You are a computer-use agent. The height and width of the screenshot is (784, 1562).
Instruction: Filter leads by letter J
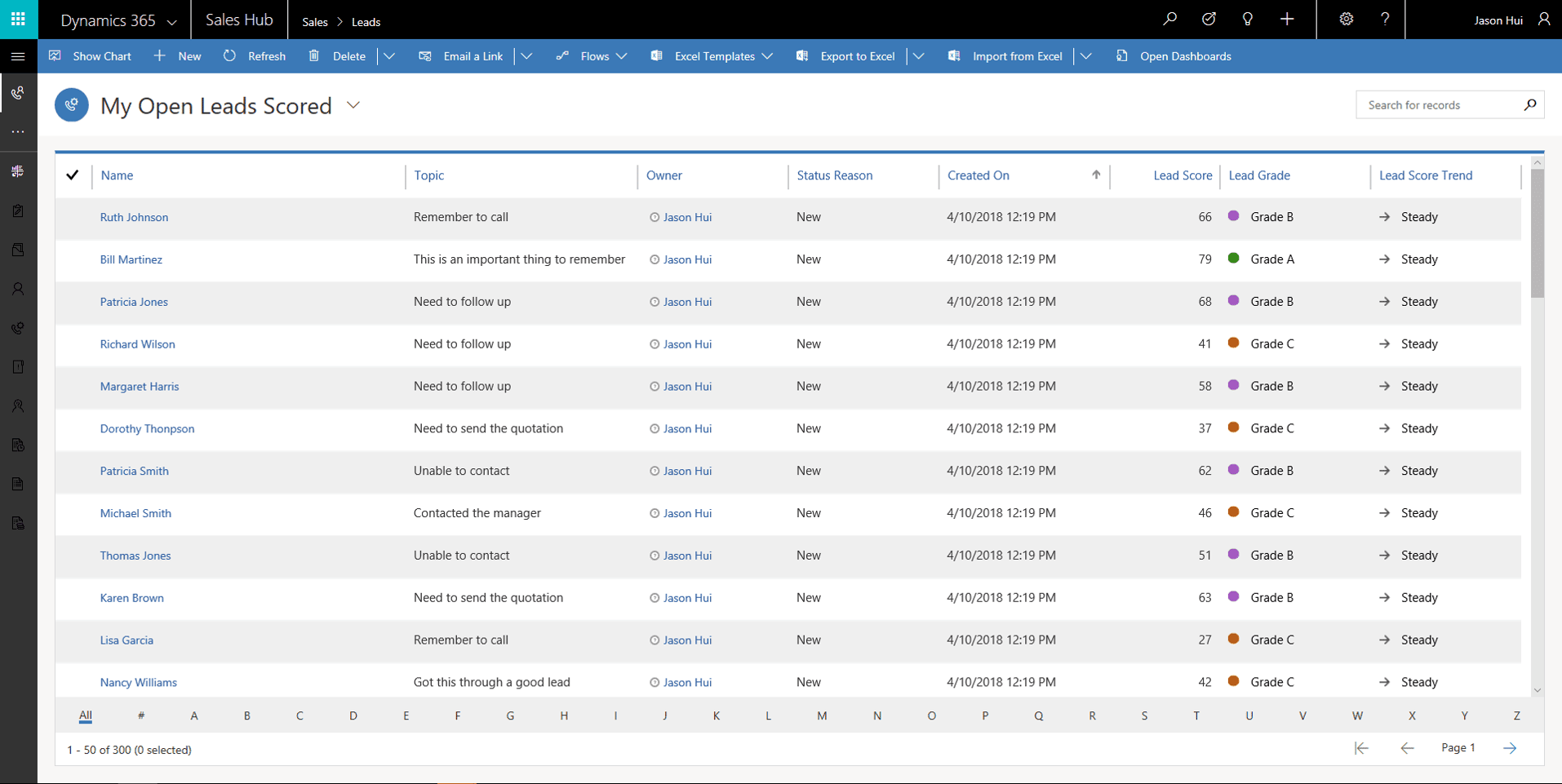665,715
